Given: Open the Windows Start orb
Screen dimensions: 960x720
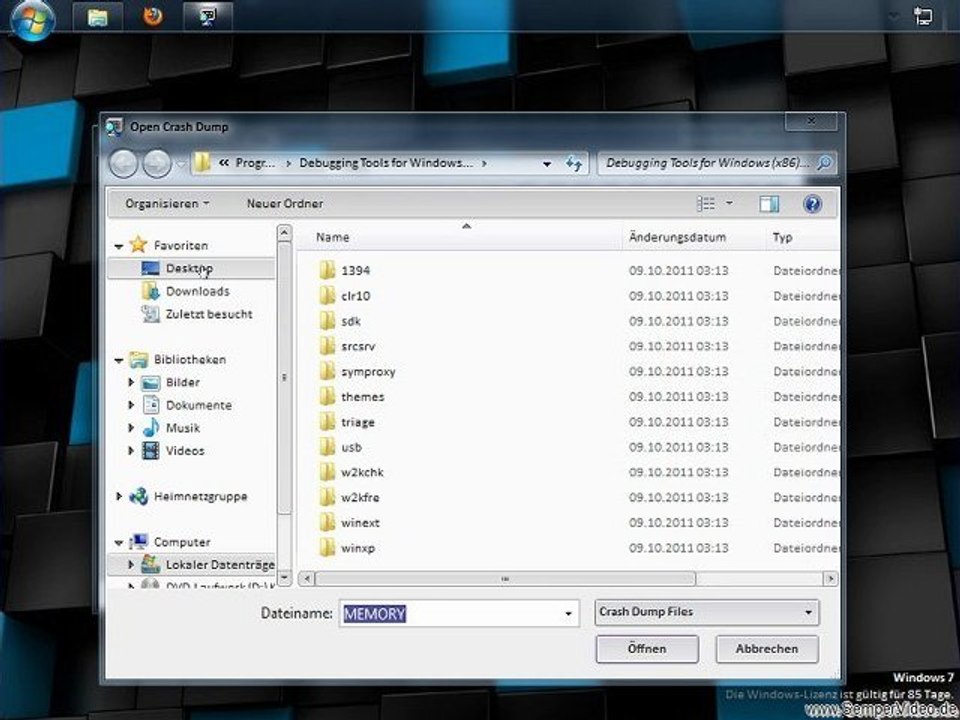Looking at the screenshot, I should (x=32, y=19).
